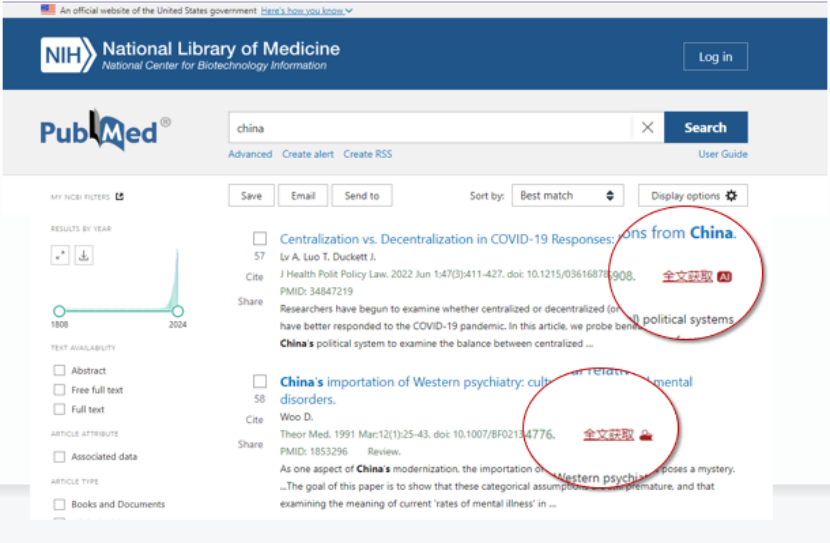Viewport: 830px width, 543px height.
Task: Open My NCBI Filters external link icon
Action: [x=120, y=197]
